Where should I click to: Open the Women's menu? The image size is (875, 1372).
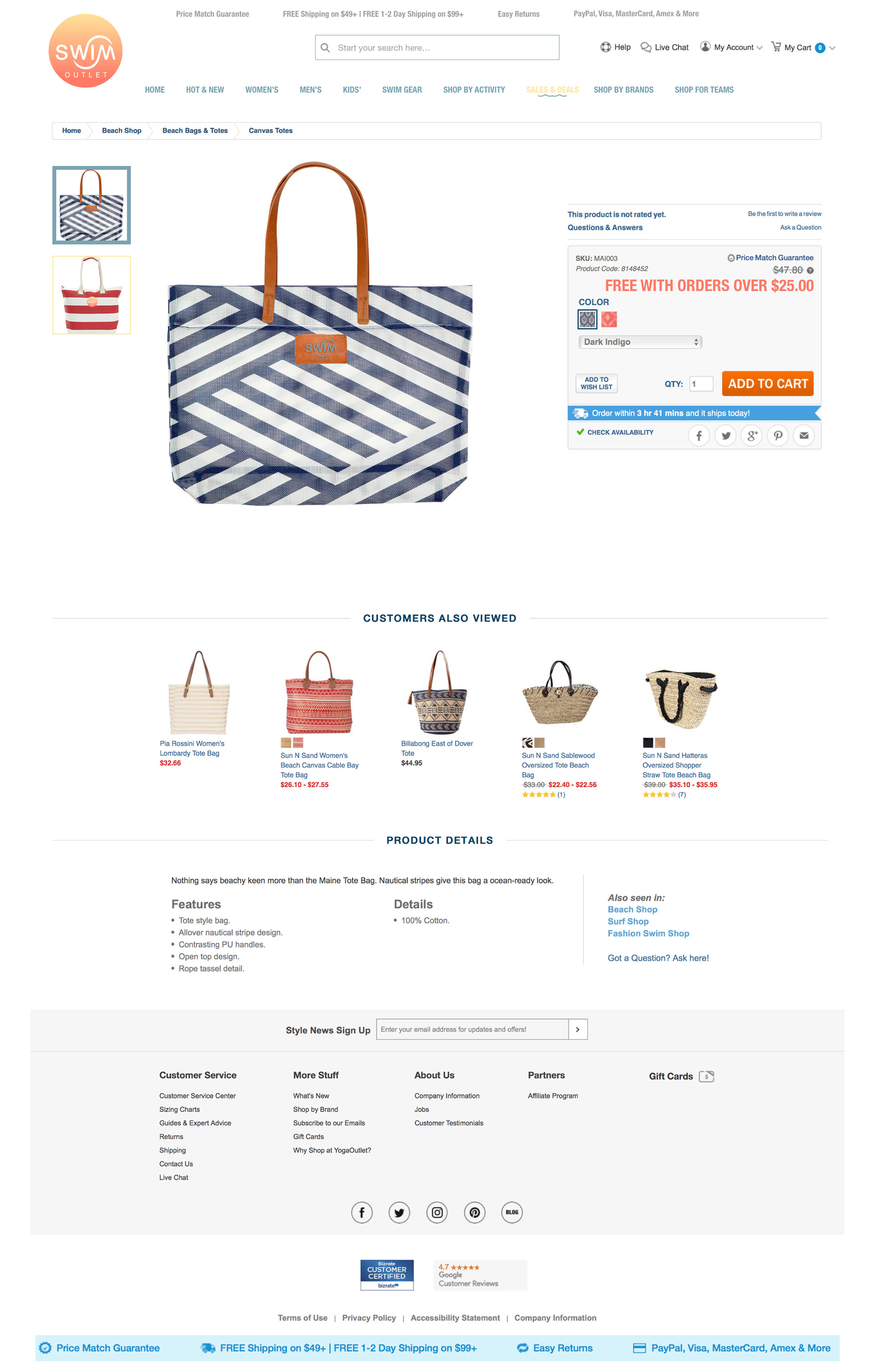pos(262,90)
